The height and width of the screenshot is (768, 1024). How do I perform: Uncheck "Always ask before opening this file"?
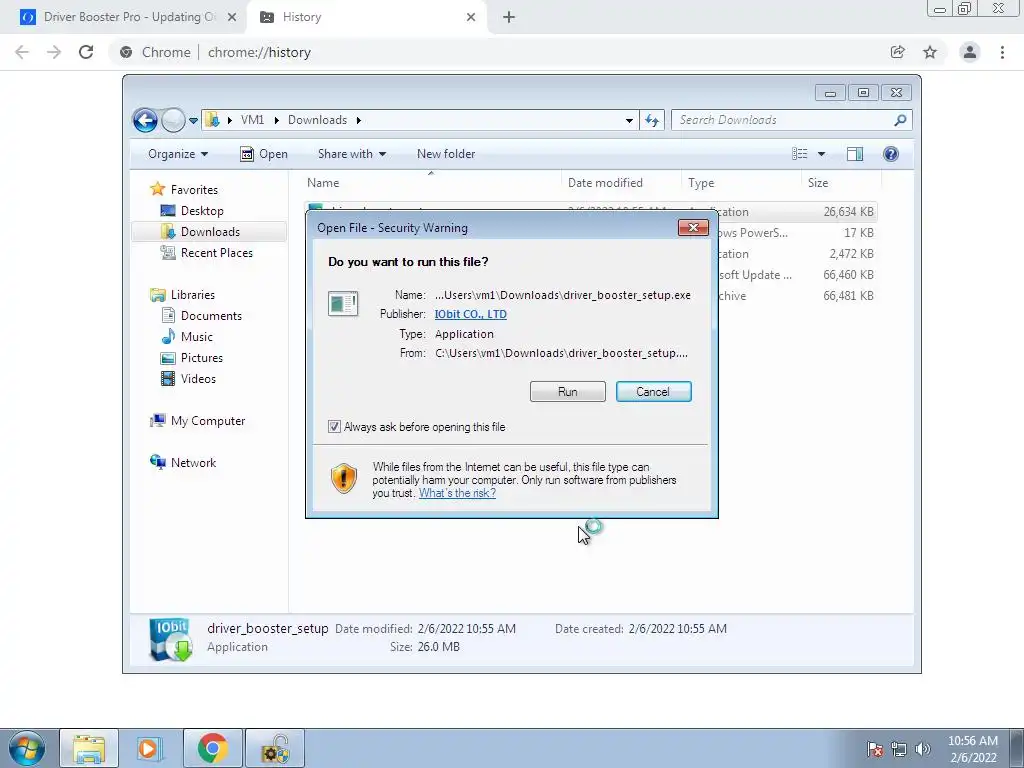tap(334, 427)
